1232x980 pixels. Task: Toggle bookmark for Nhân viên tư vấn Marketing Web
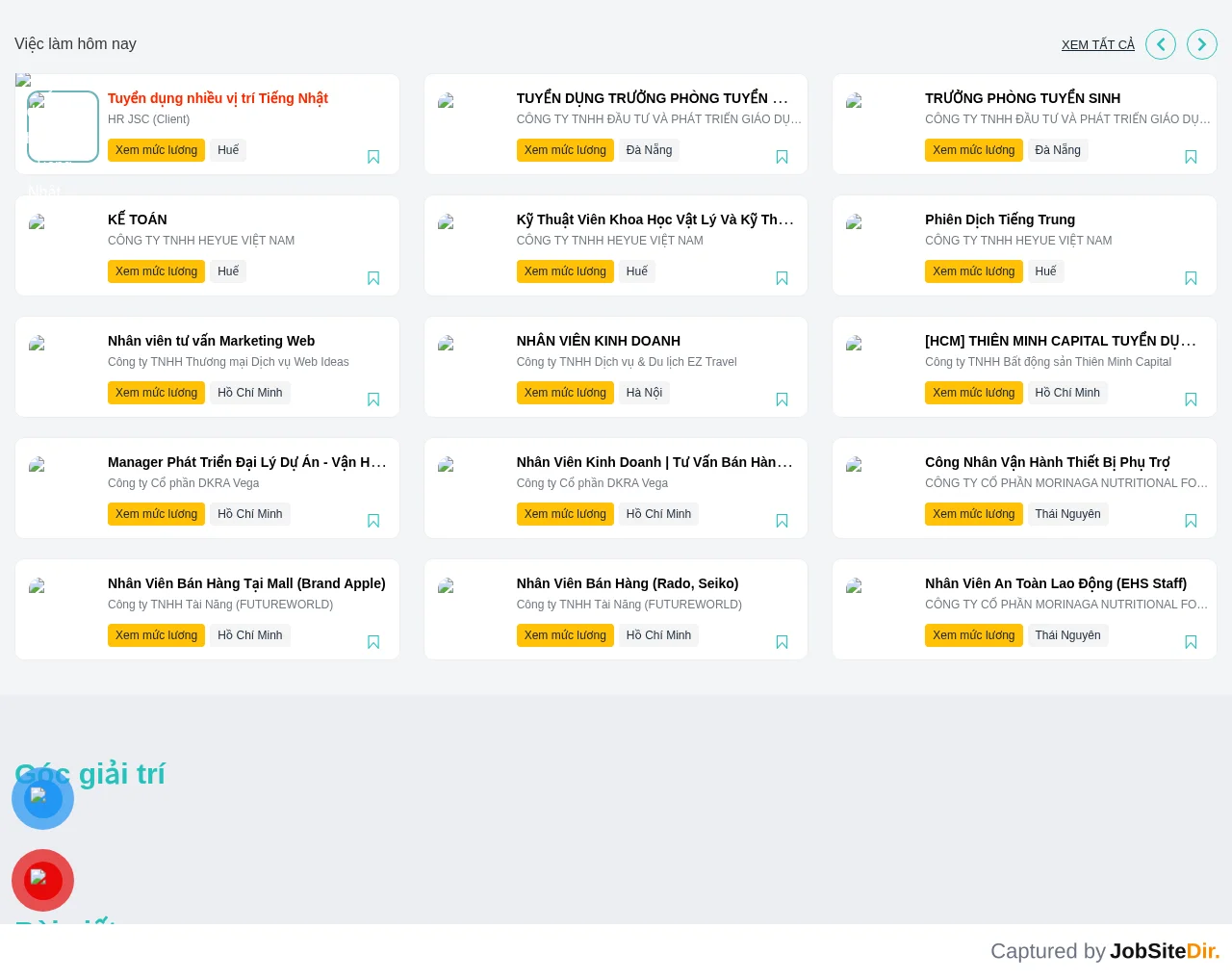[x=373, y=400]
